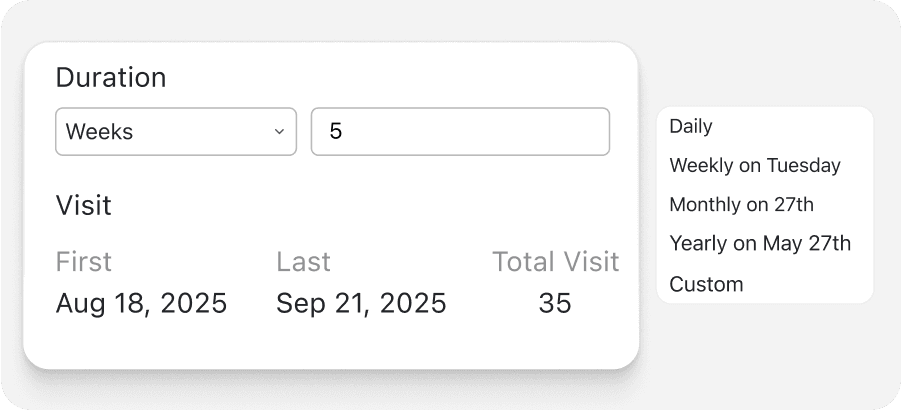
Task: Click the Duration section heading
Action: (110, 77)
